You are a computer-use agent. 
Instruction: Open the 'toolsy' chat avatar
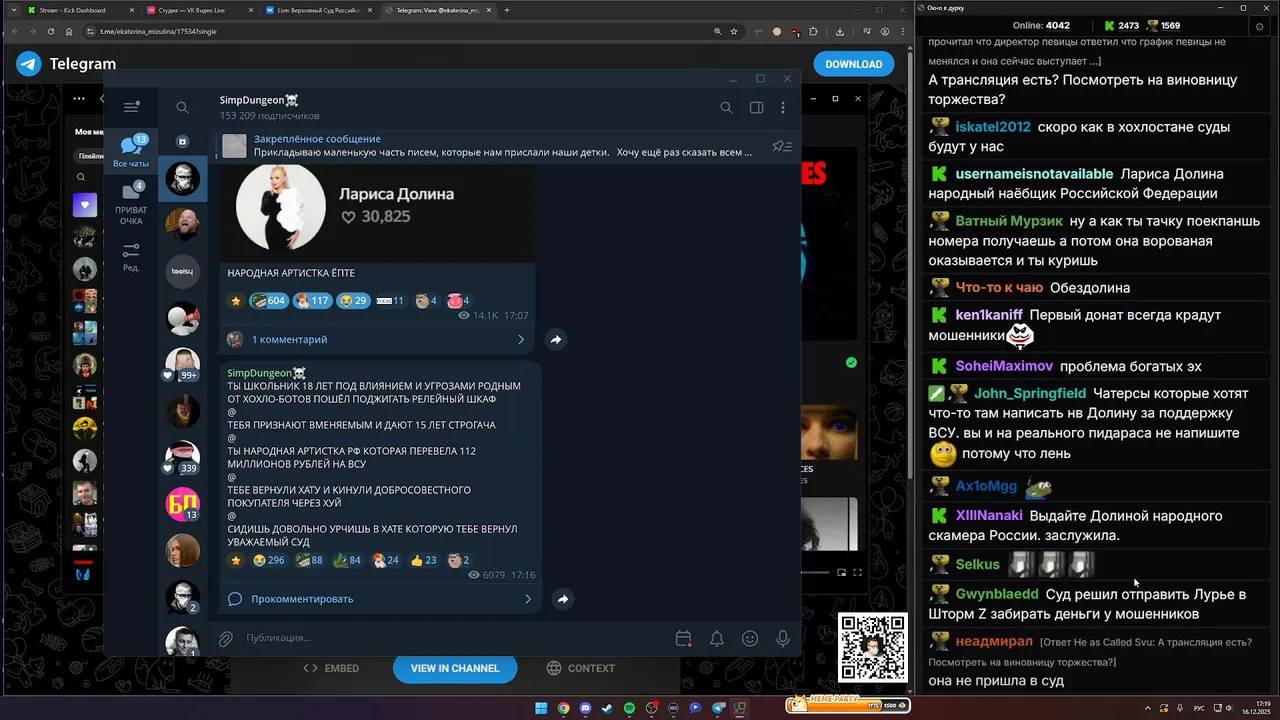pos(182,271)
